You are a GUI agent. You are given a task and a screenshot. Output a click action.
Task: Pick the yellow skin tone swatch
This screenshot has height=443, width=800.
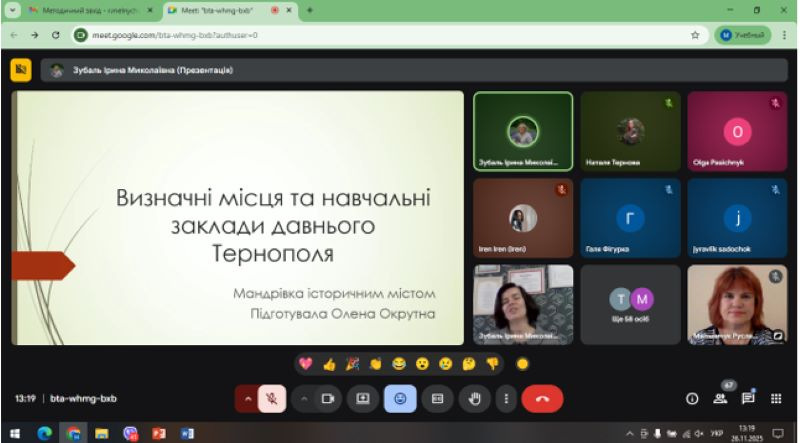click(521, 363)
